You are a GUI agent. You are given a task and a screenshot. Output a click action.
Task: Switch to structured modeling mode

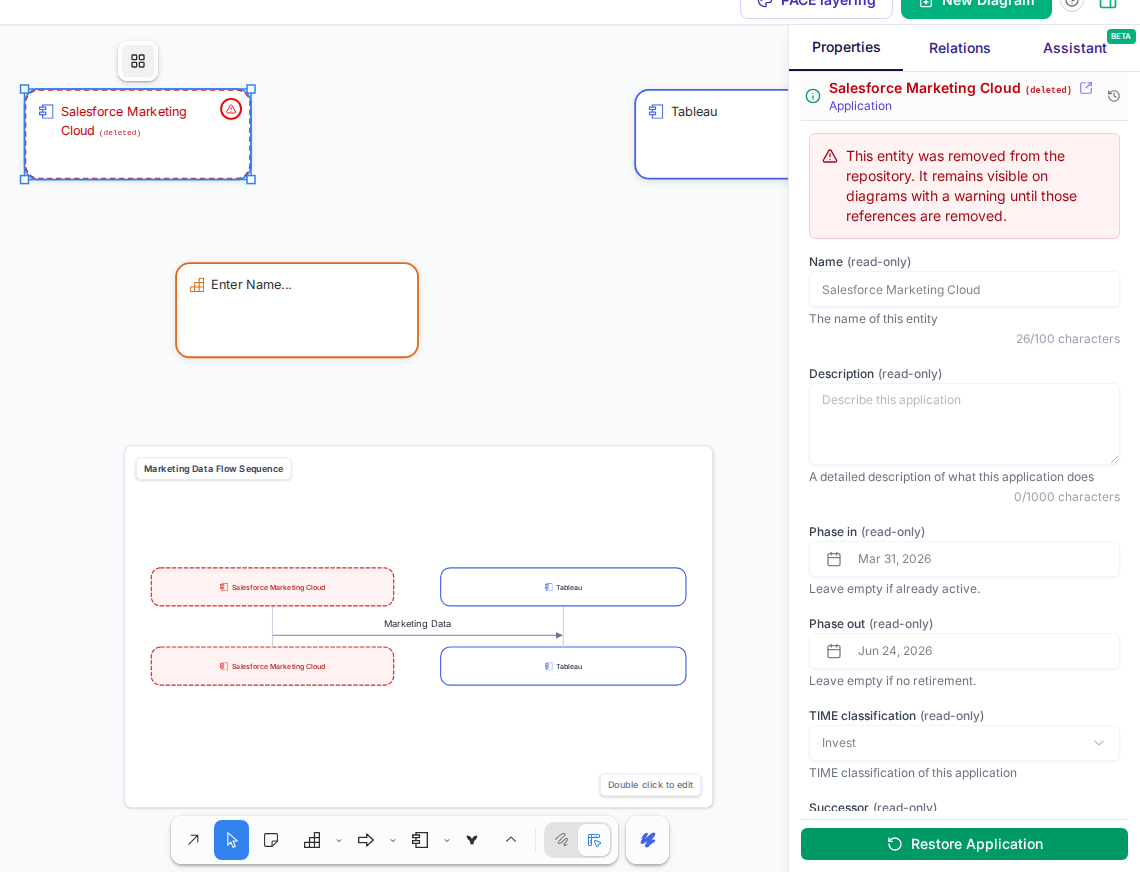[594, 840]
